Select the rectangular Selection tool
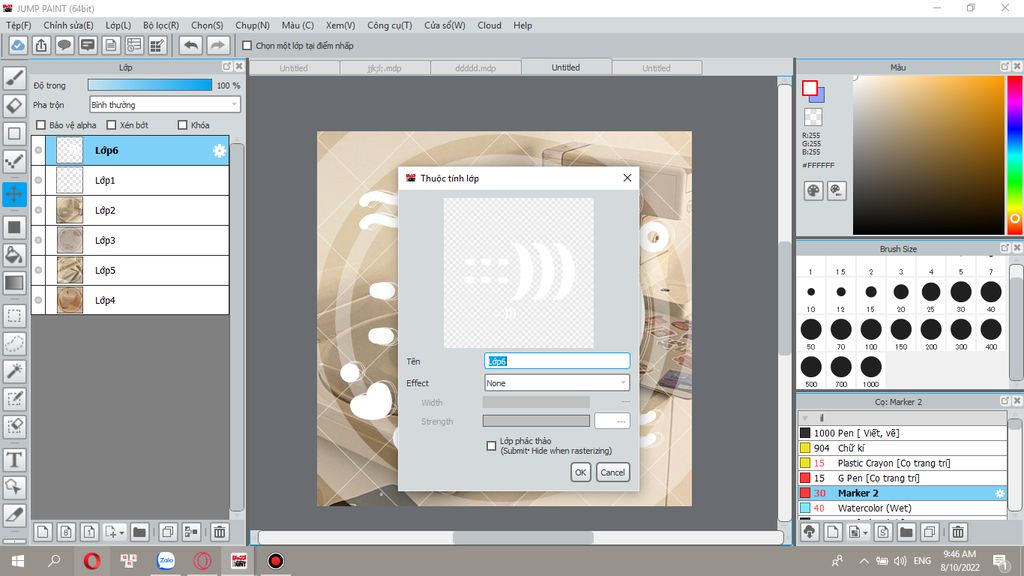 point(14,316)
